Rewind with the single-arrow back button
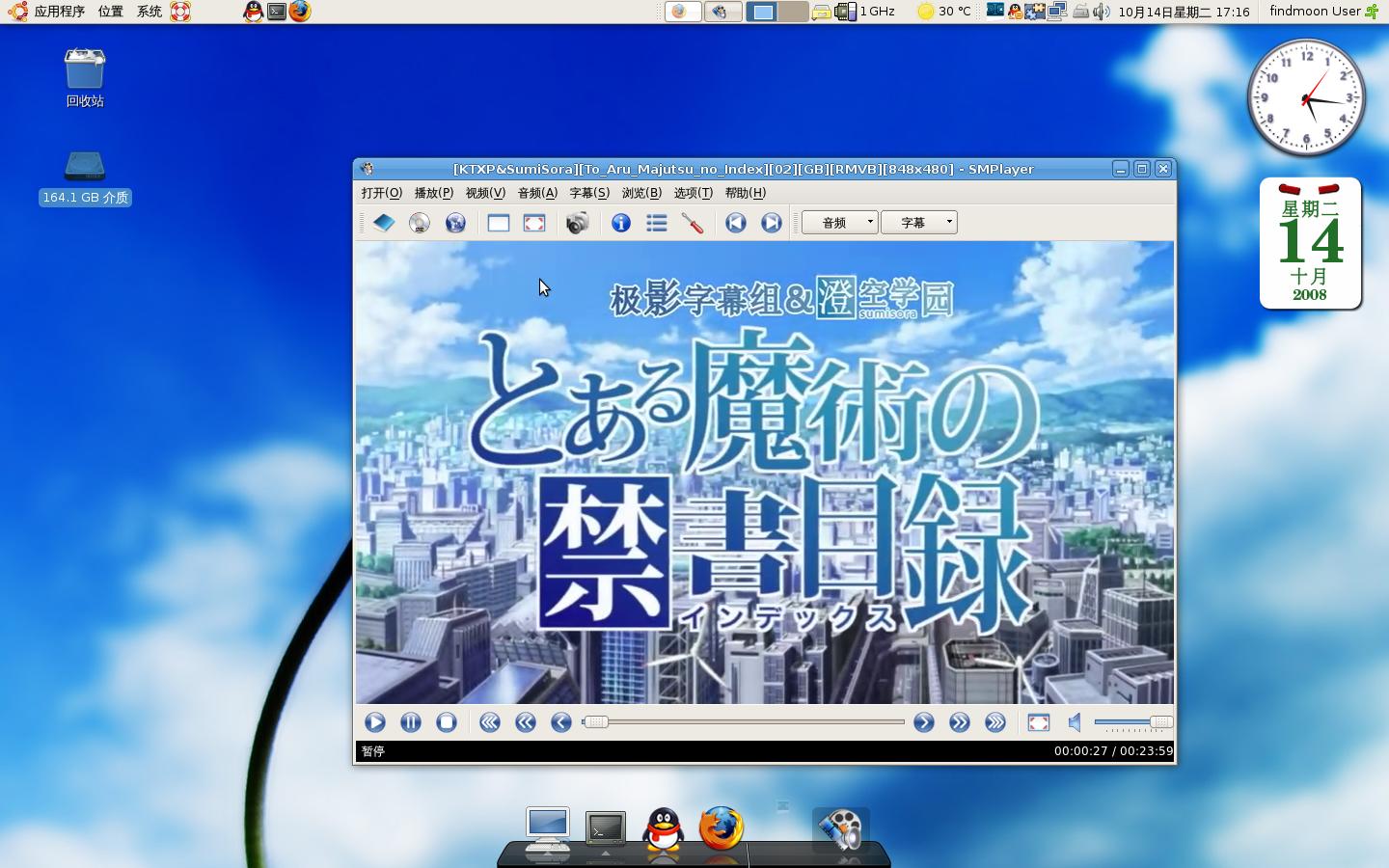This screenshot has height=868, width=1389. [561, 722]
